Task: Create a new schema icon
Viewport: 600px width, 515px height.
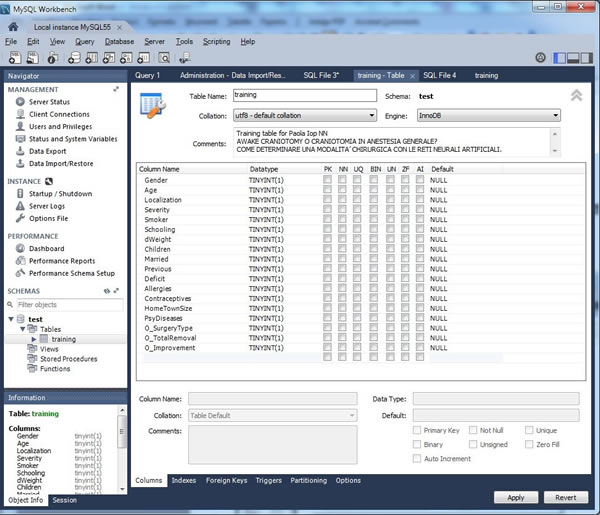Action: [74, 58]
